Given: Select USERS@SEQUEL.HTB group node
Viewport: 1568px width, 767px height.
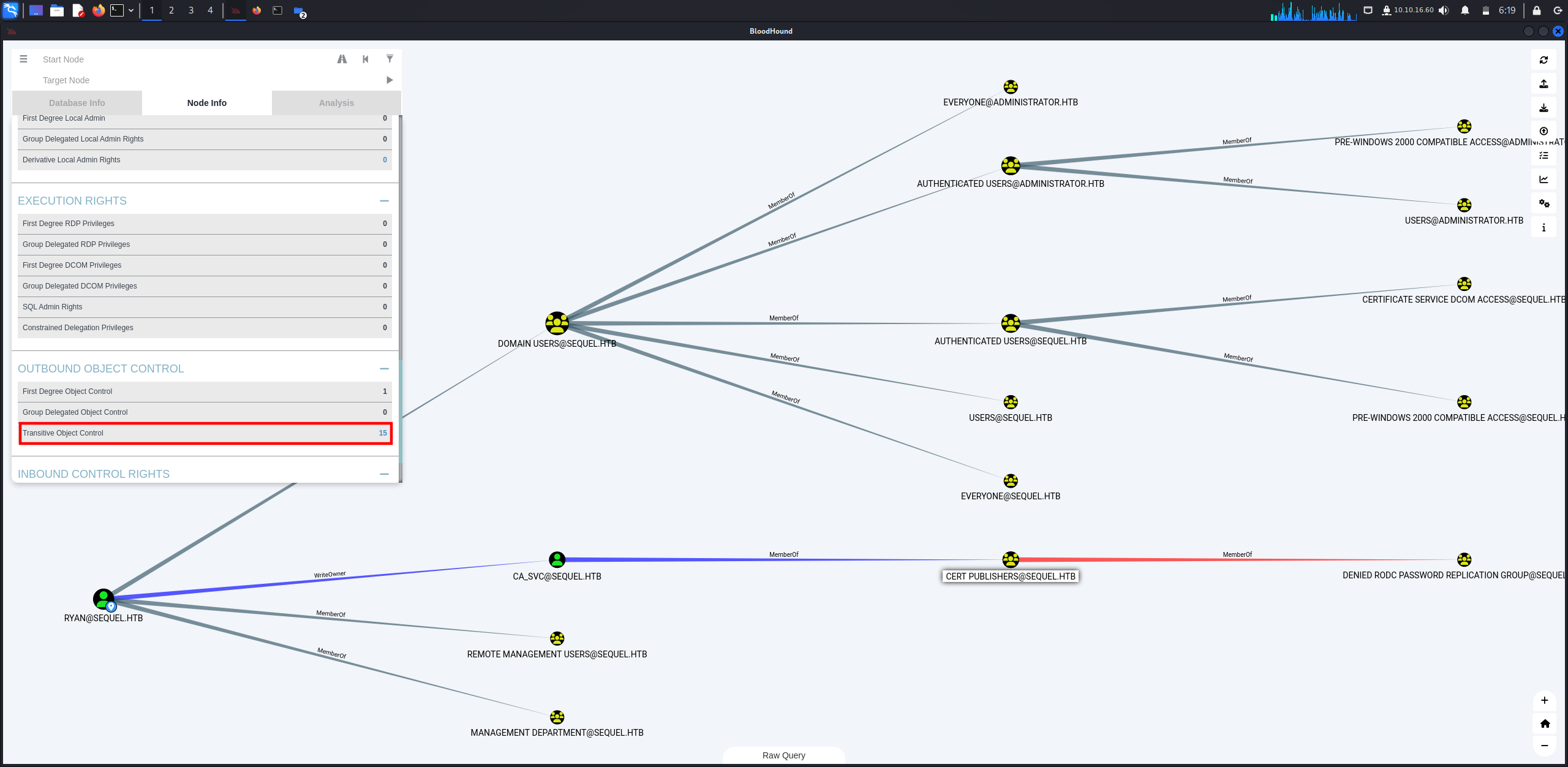Looking at the screenshot, I should point(1011,402).
